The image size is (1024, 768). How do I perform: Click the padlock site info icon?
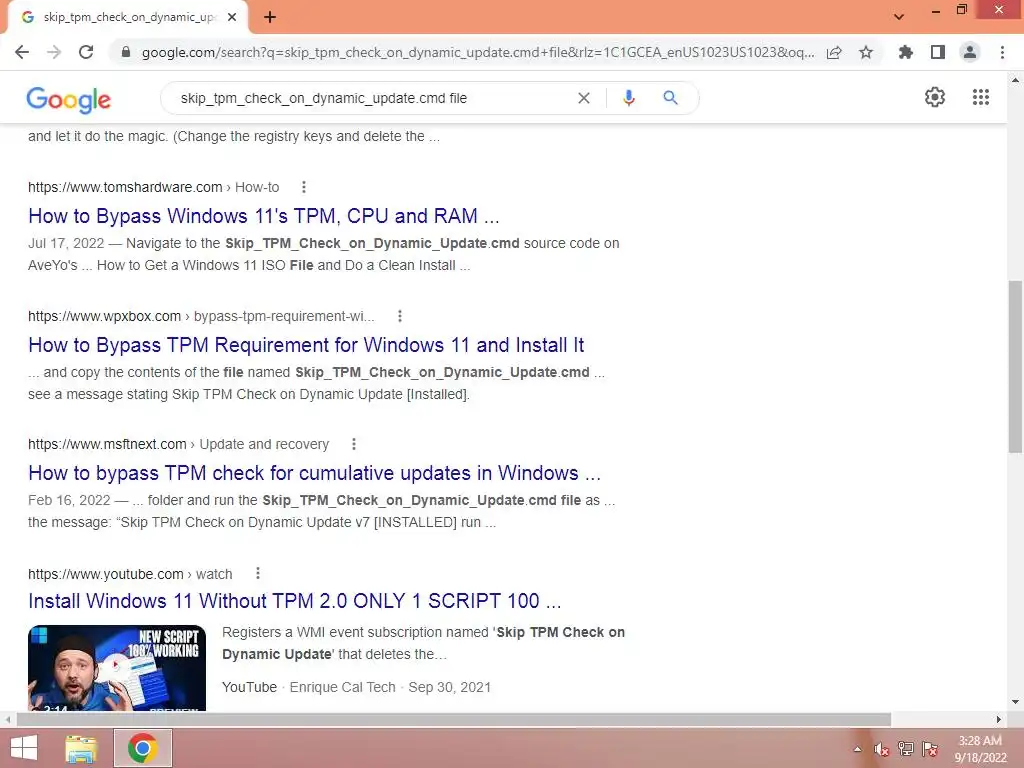[x=126, y=52]
